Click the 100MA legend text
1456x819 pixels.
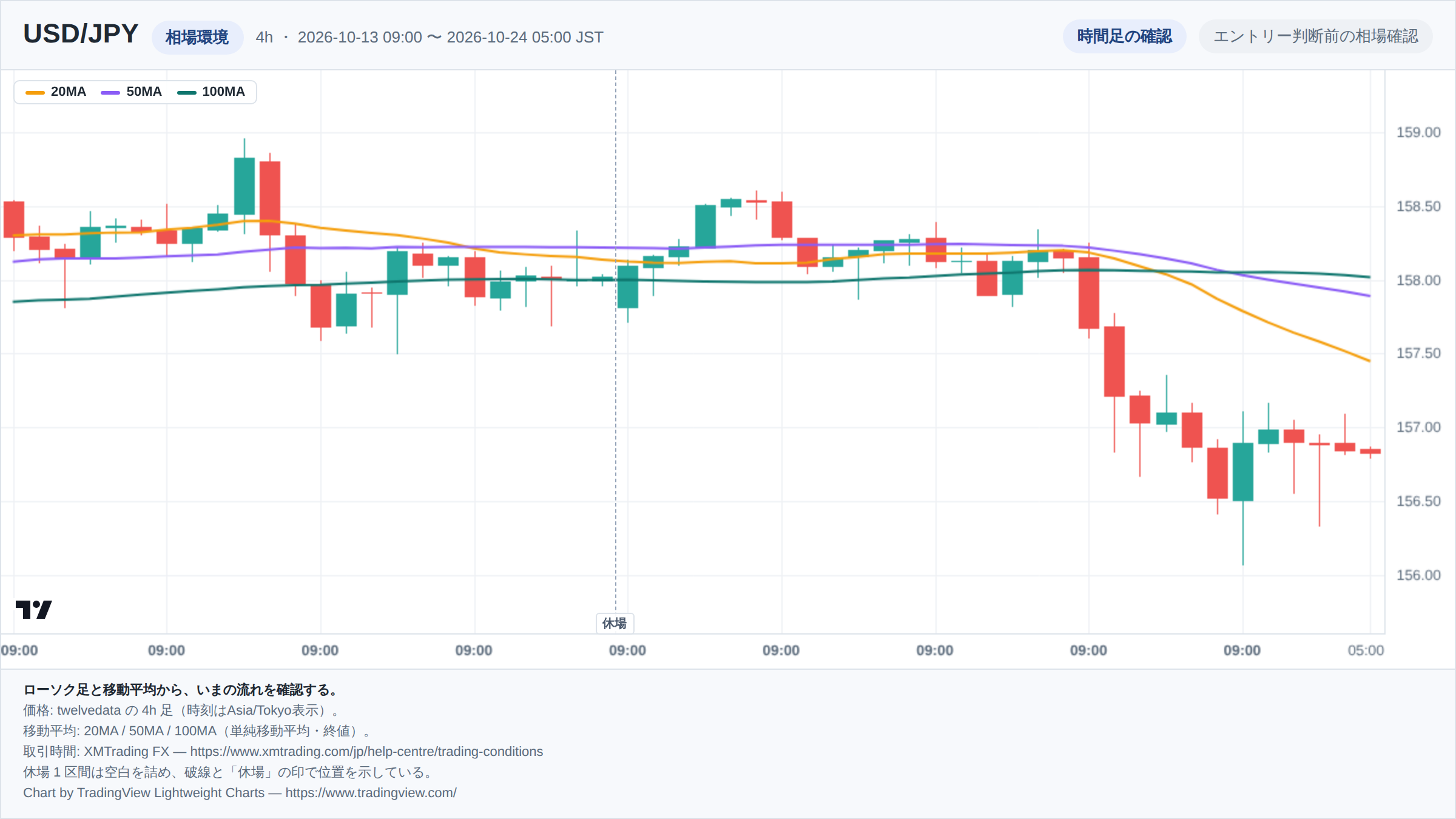point(223,92)
